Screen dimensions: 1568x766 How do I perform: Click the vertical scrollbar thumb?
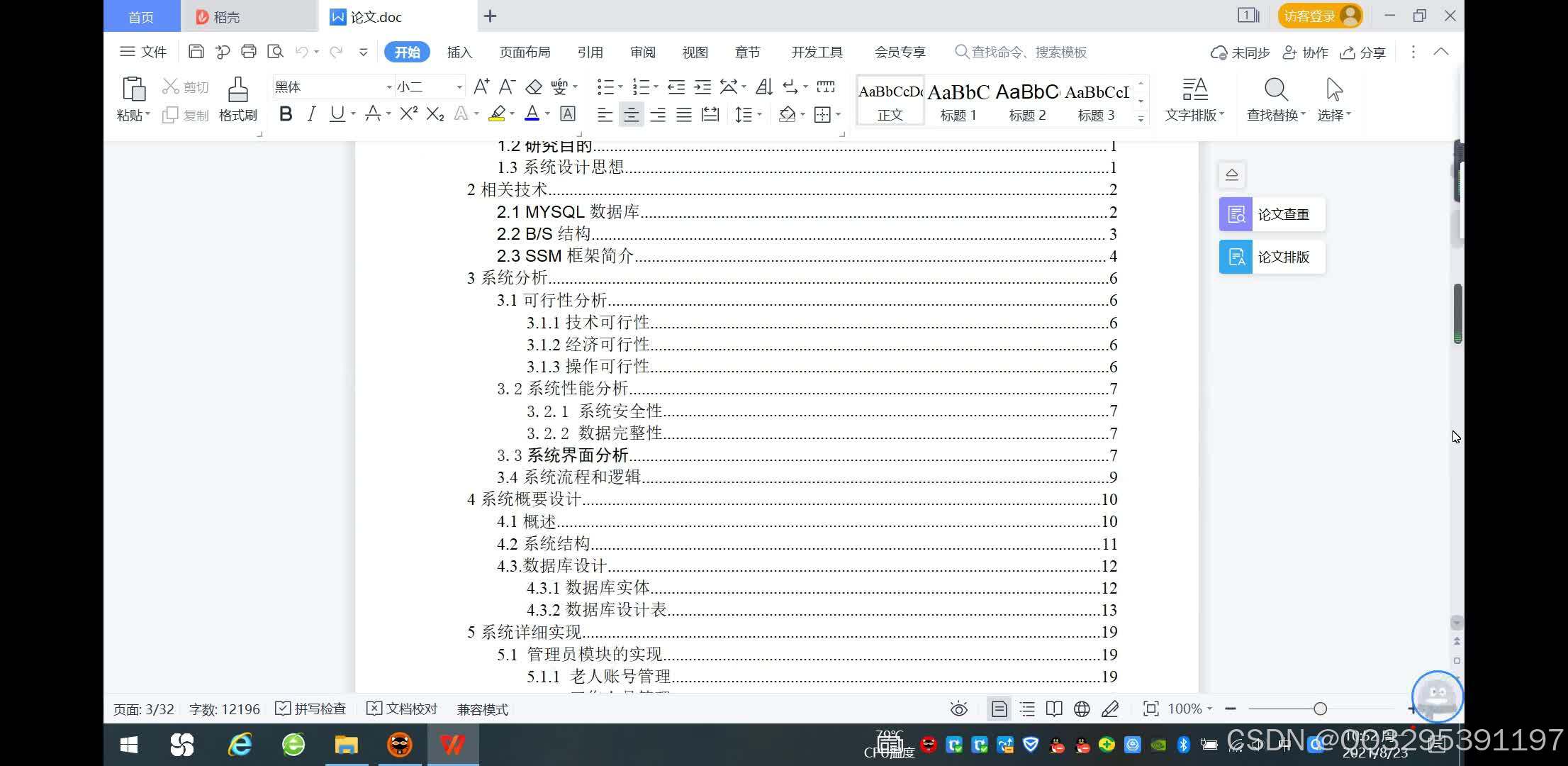[x=1457, y=313]
